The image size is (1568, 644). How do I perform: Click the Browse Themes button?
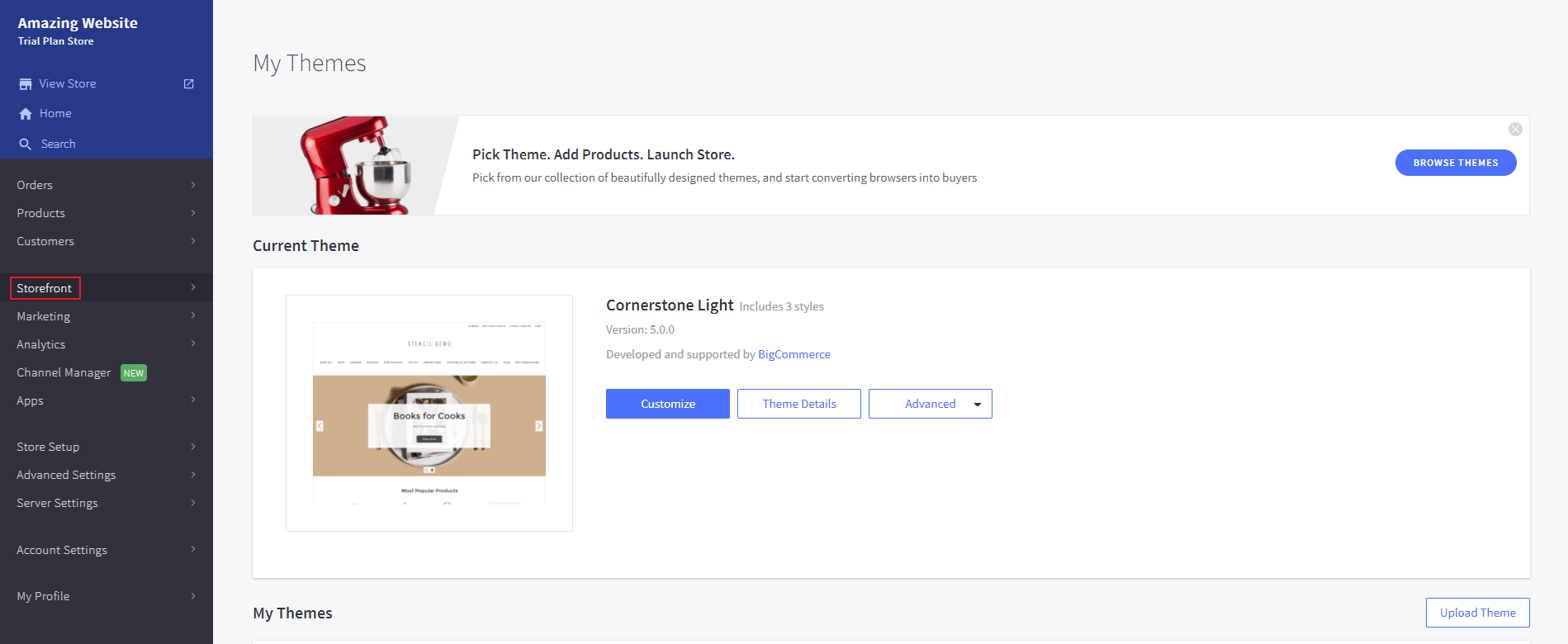tap(1455, 163)
